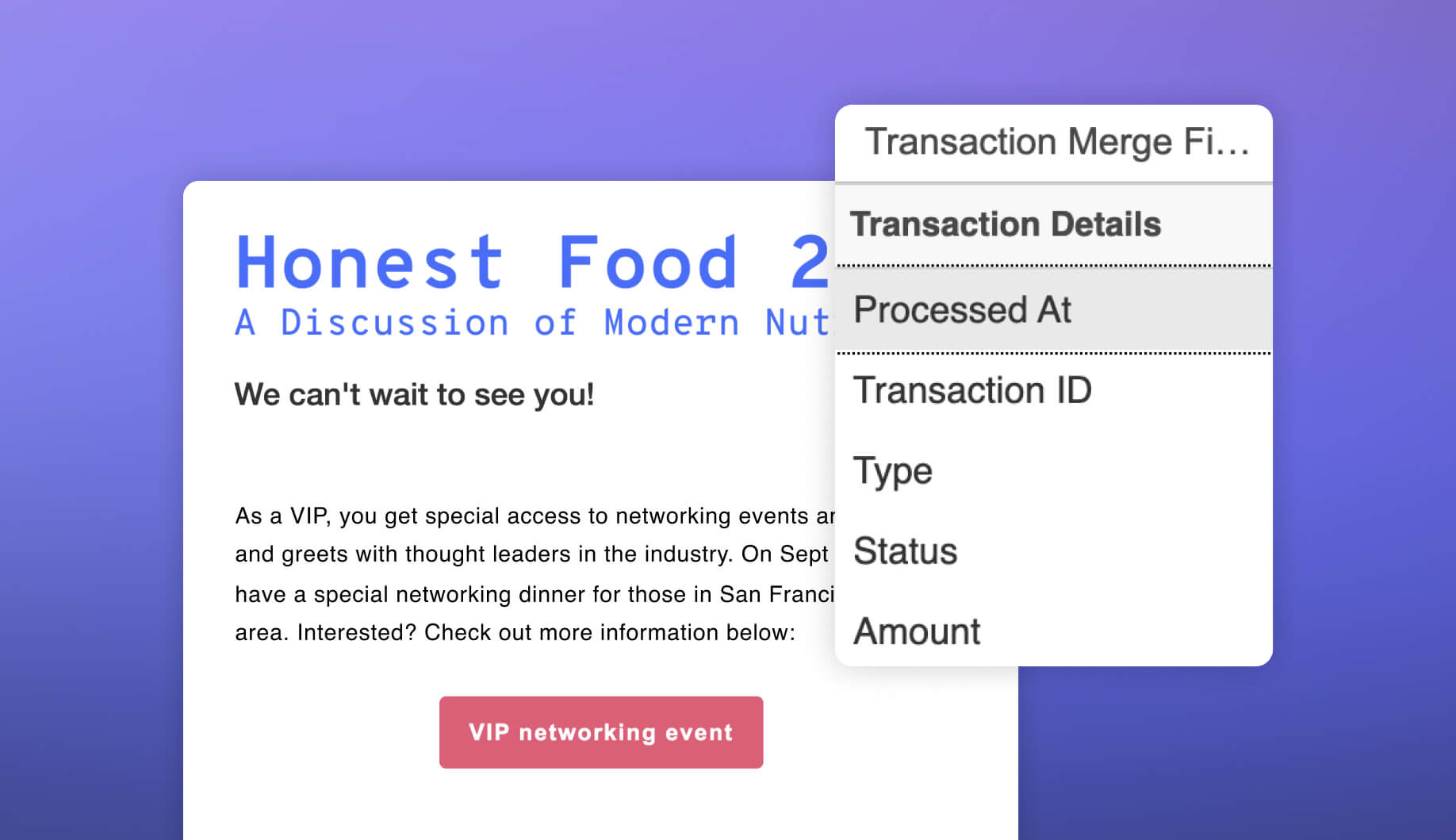
Task: Pick the Type merge field
Action: tap(892, 471)
